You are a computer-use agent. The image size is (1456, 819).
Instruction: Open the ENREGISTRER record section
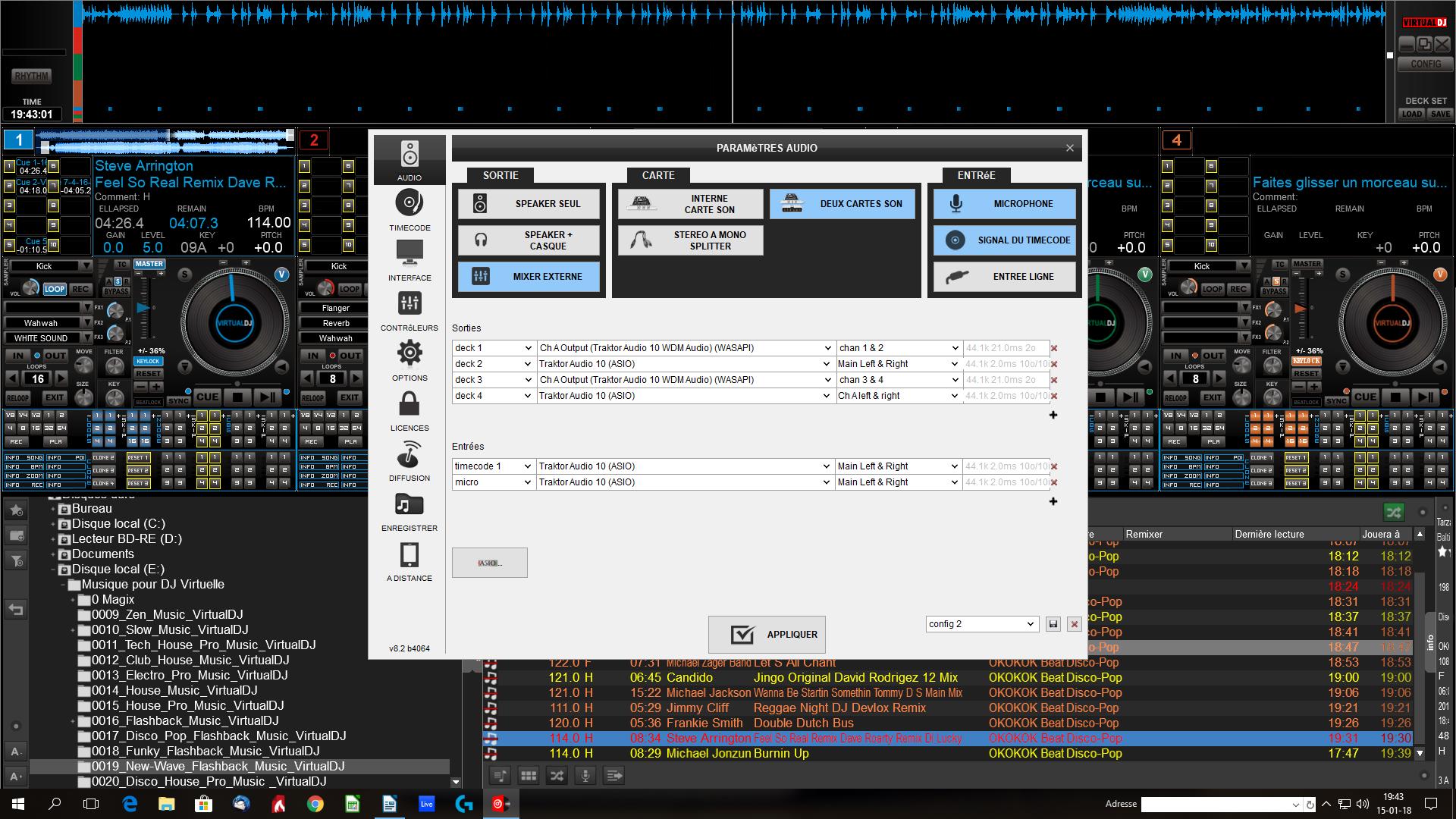tap(409, 510)
